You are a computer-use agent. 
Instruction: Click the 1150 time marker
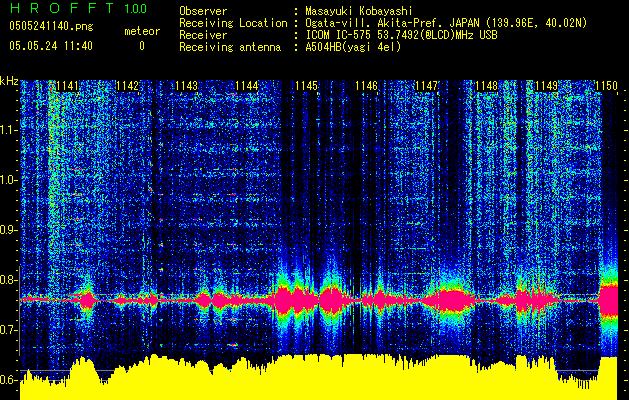pos(606,86)
